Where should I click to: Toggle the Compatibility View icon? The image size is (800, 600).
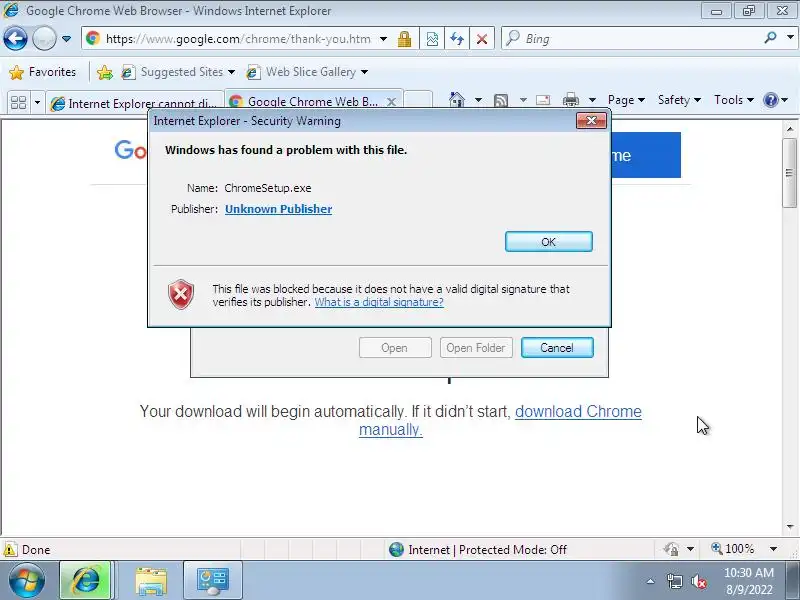pos(432,39)
